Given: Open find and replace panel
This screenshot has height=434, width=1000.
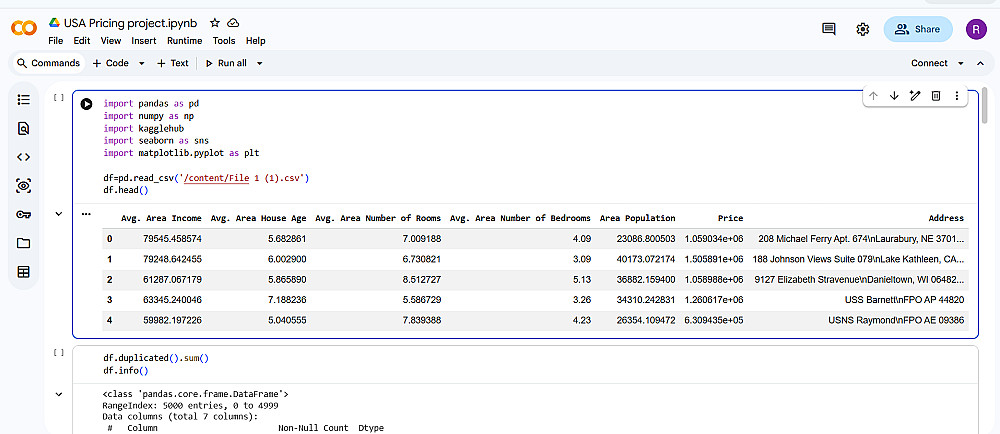Looking at the screenshot, I should tap(24, 128).
